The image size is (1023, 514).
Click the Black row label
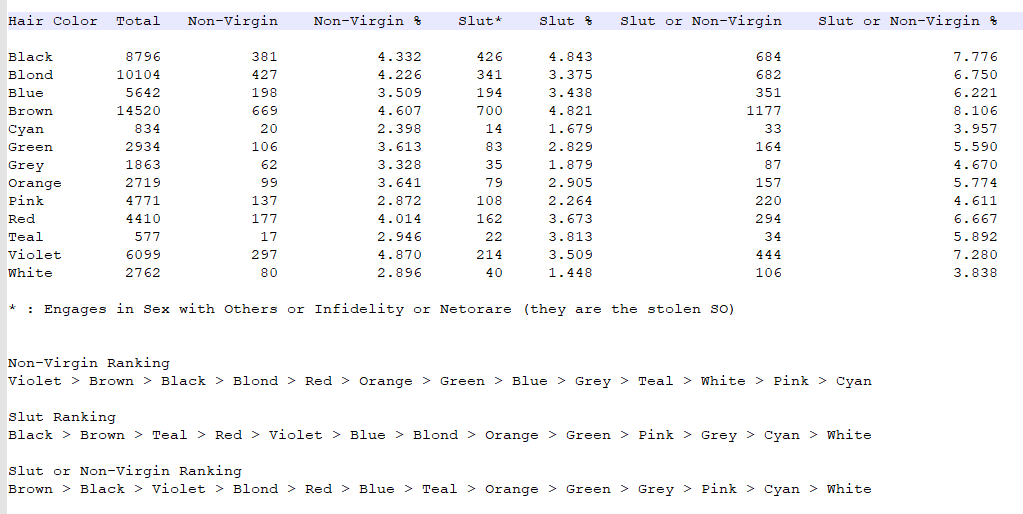point(31,57)
